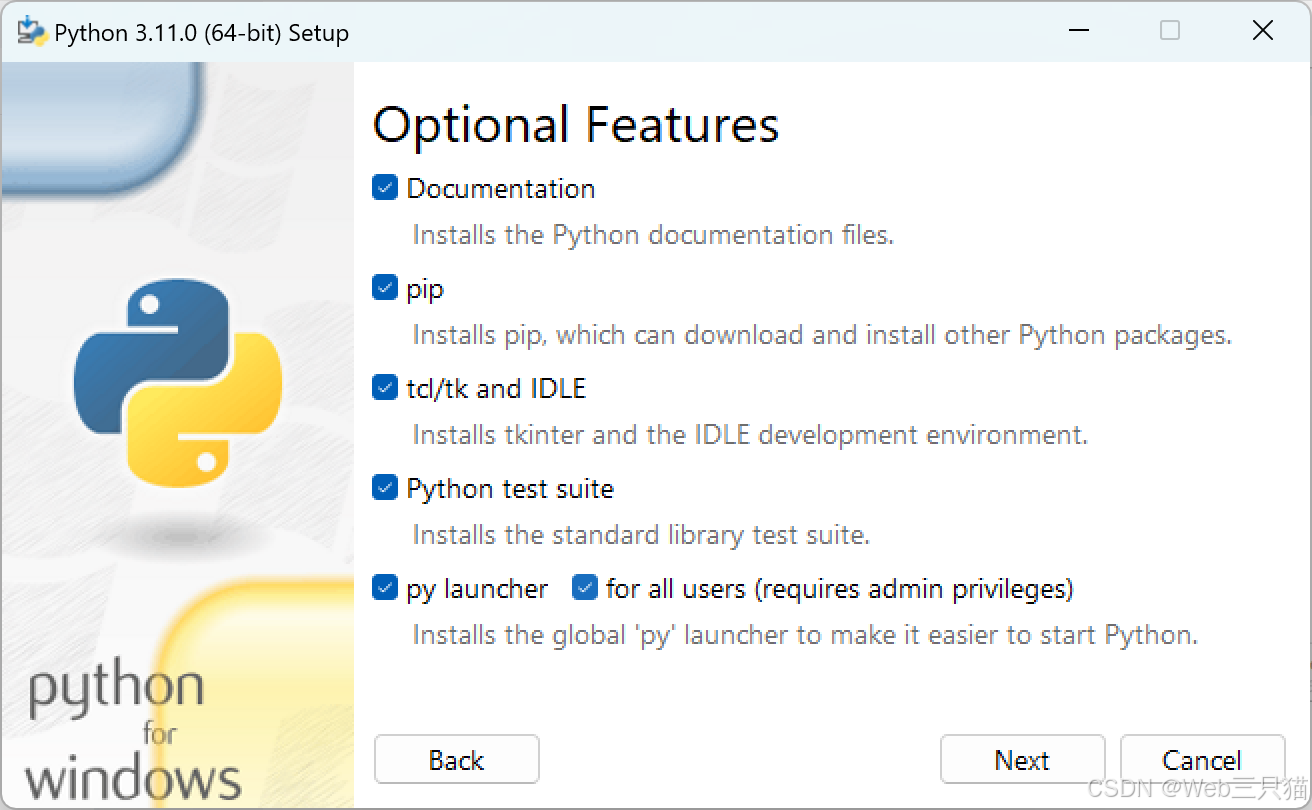
Task: Go back with the Back button
Action: coord(456,759)
